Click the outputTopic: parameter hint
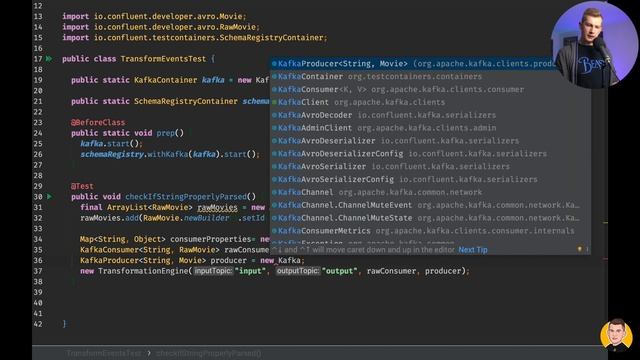The width and height of the screenshot is (640, 360). [298, 271]
